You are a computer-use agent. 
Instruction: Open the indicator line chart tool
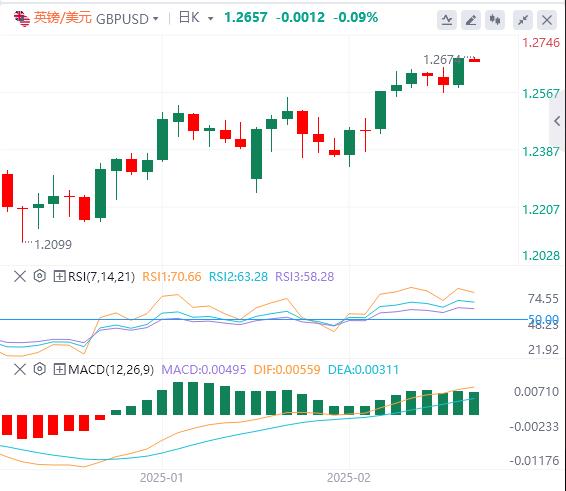click(x=447, y=20)
